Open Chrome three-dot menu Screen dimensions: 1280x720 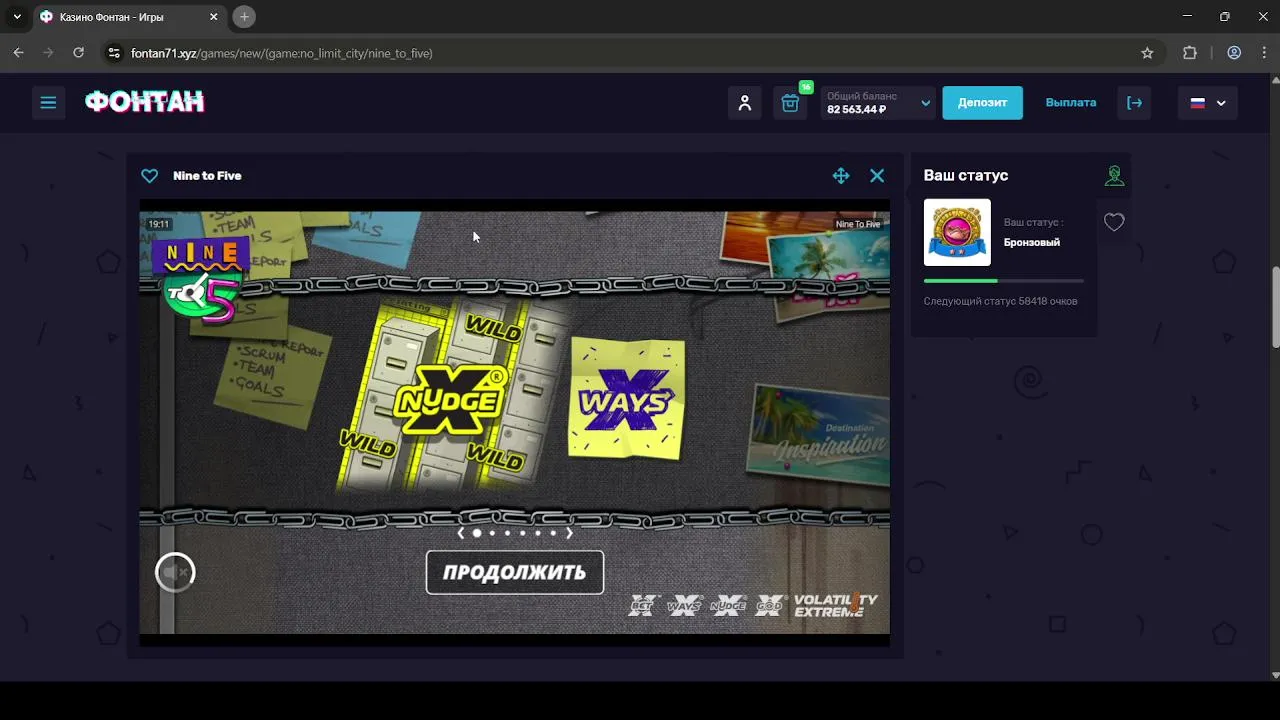pyautogui.click(x=1263, y=53)
